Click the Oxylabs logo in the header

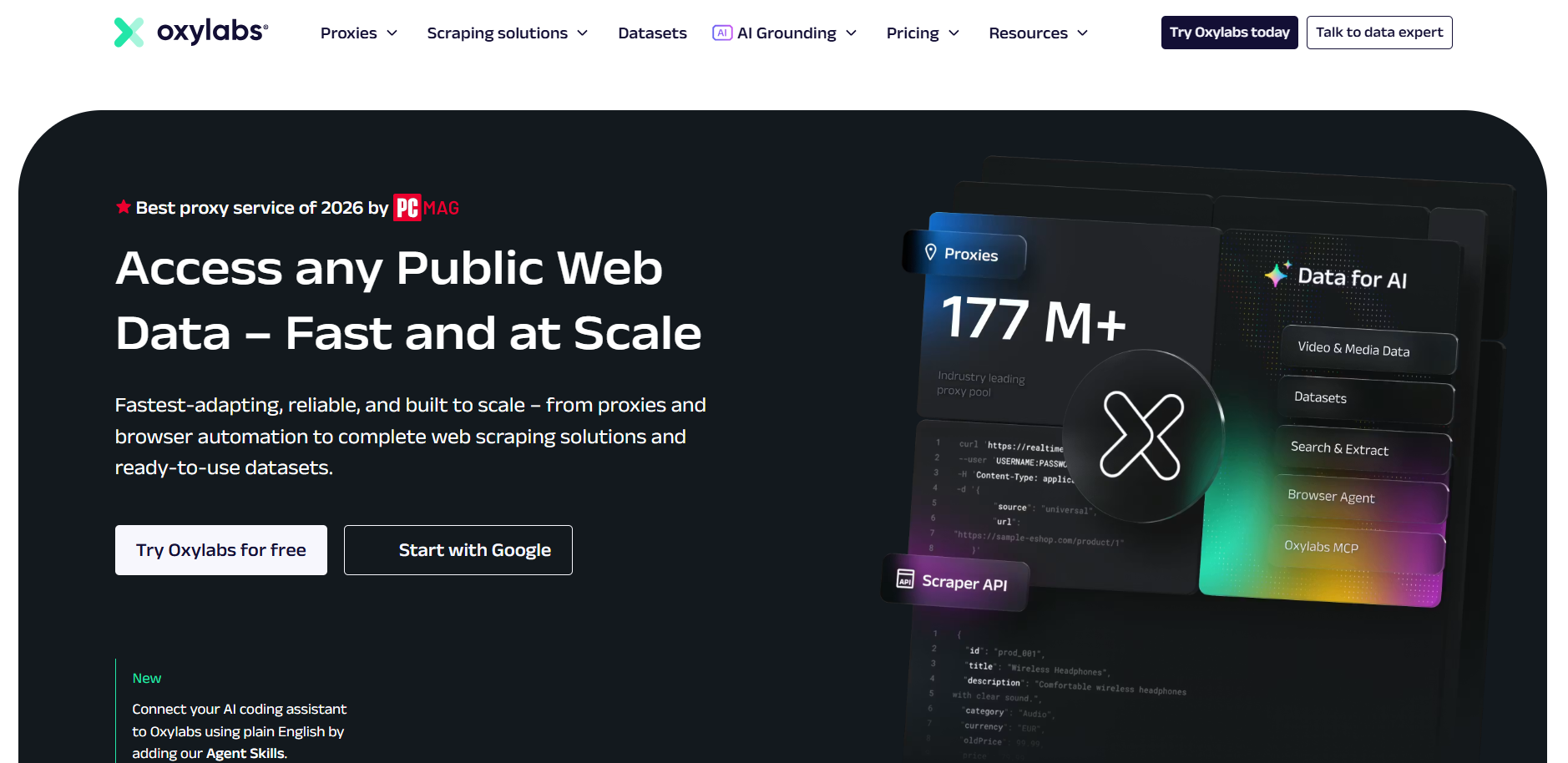coord(191,32)
